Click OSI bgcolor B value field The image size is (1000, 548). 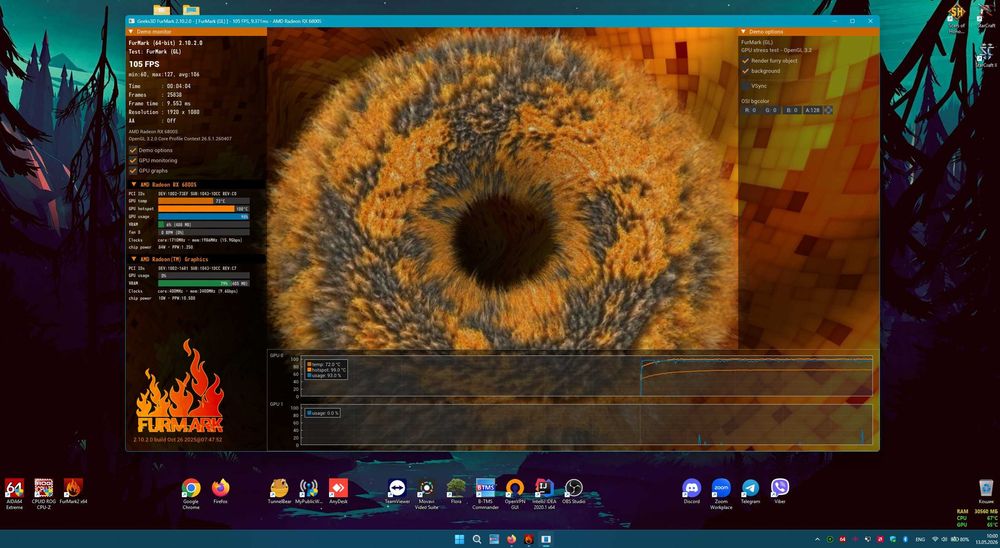[791, 110]
